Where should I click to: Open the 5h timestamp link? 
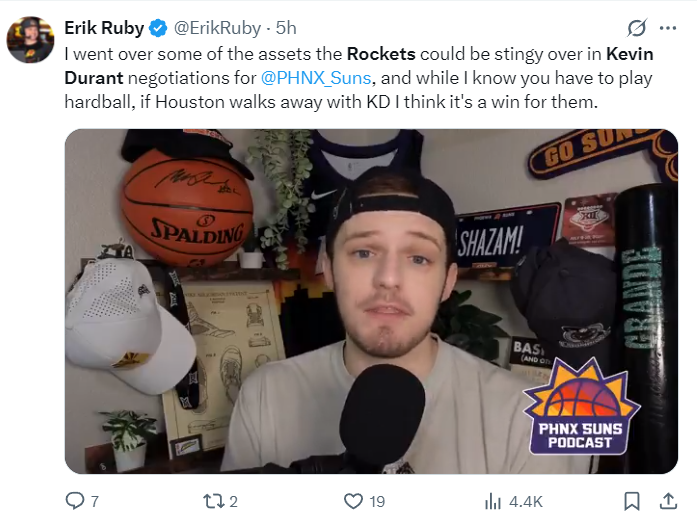coord(286,28)
